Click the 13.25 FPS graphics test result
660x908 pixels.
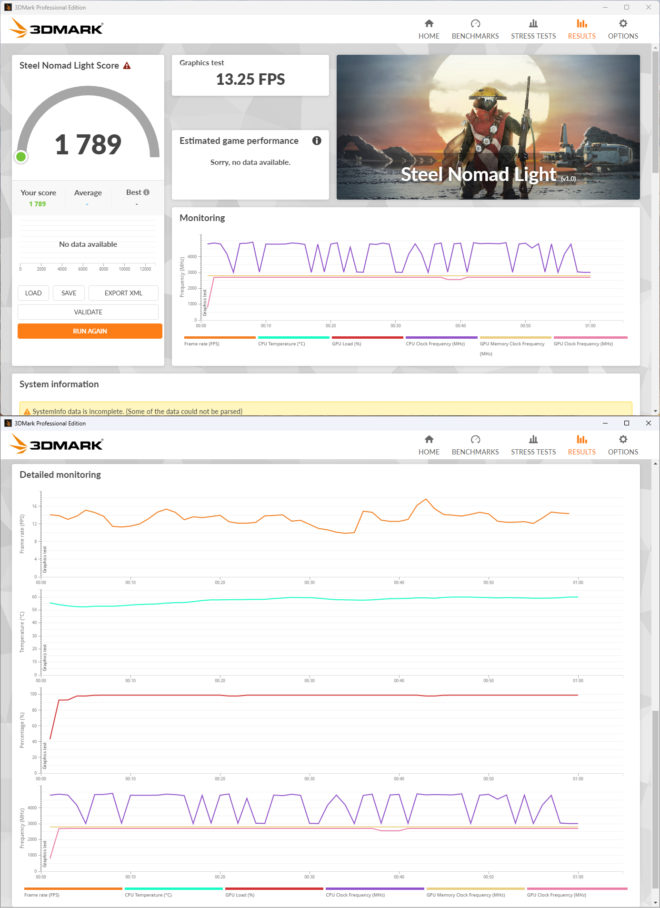click(250, 79)
